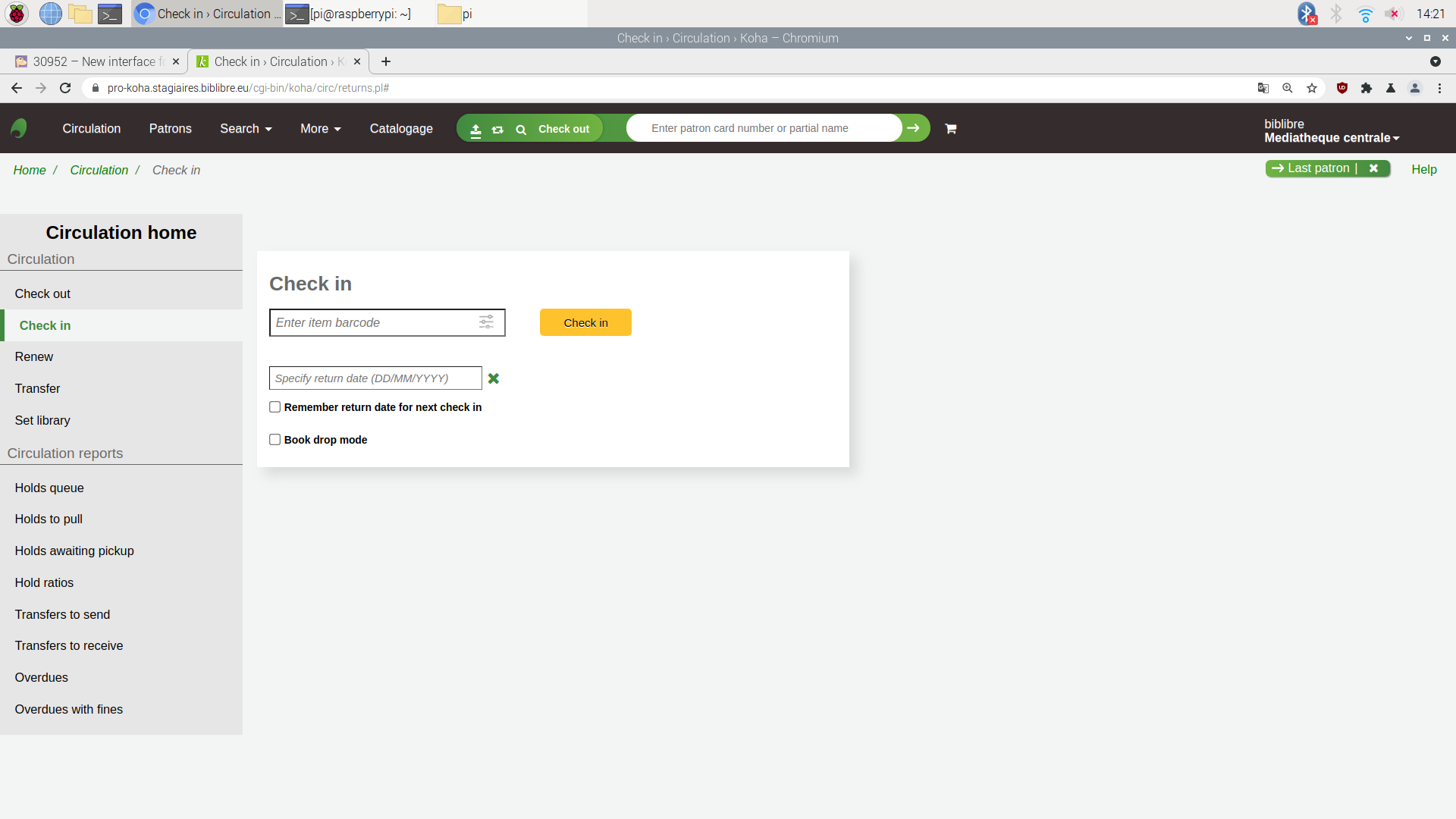1456x819 pixels.
Task: Expand the More dropdown menu
Action: [x=320, y=129]
